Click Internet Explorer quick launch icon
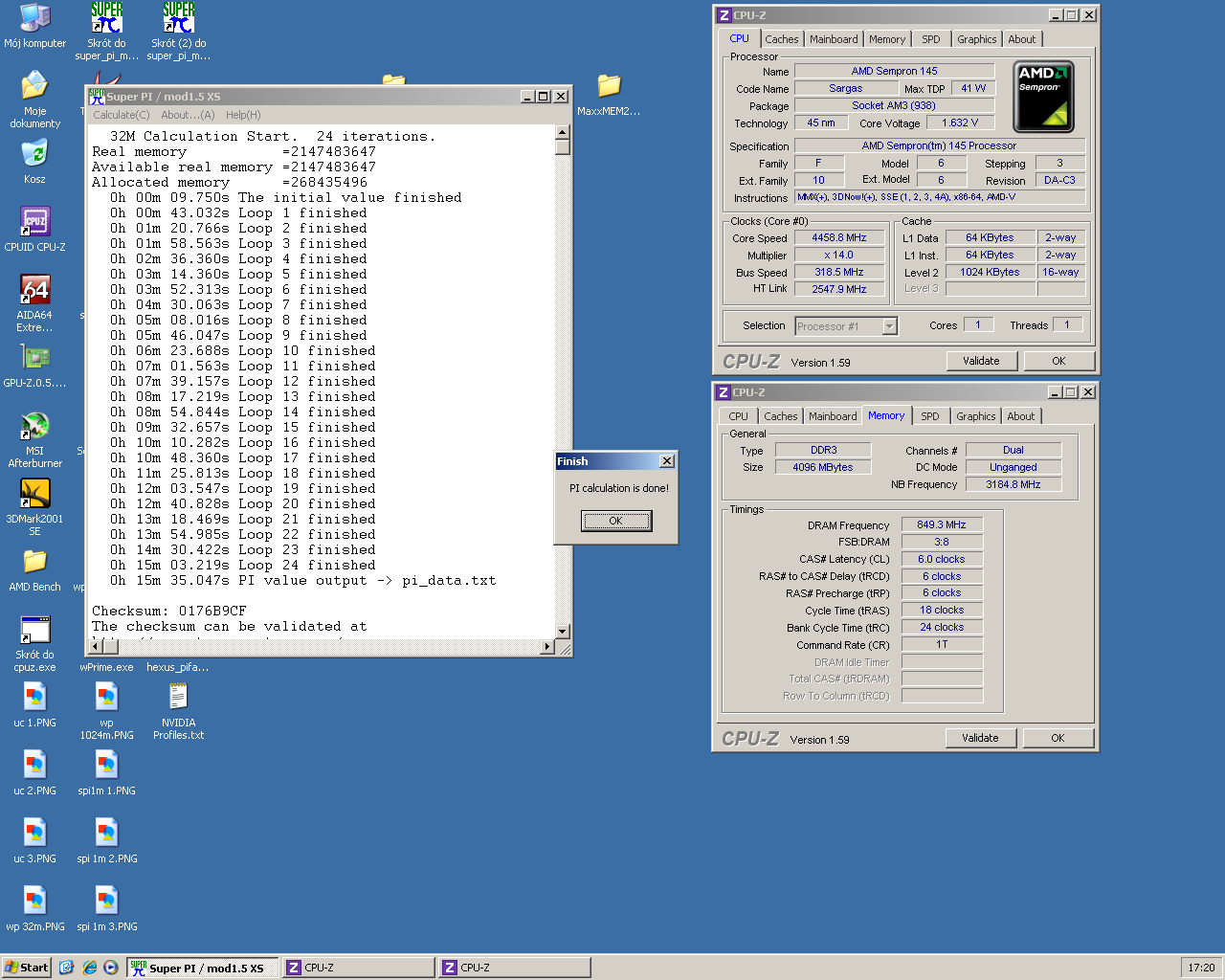The width and height of the screenshot is (1225, 980). coord(89,968)
